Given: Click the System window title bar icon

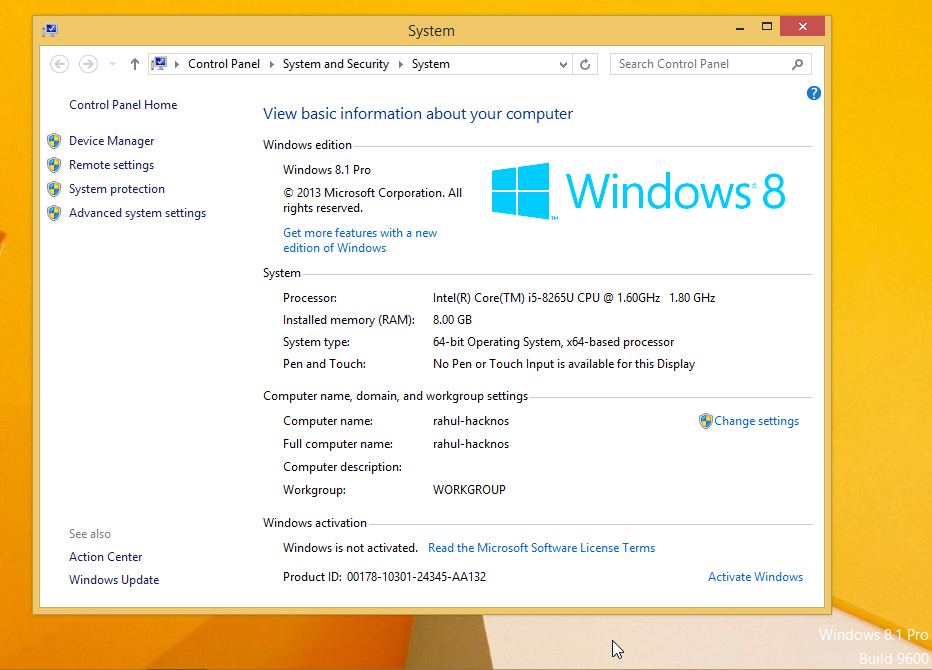Looking at the screenshot, I should pyautogui.click(x=50, y=30).
